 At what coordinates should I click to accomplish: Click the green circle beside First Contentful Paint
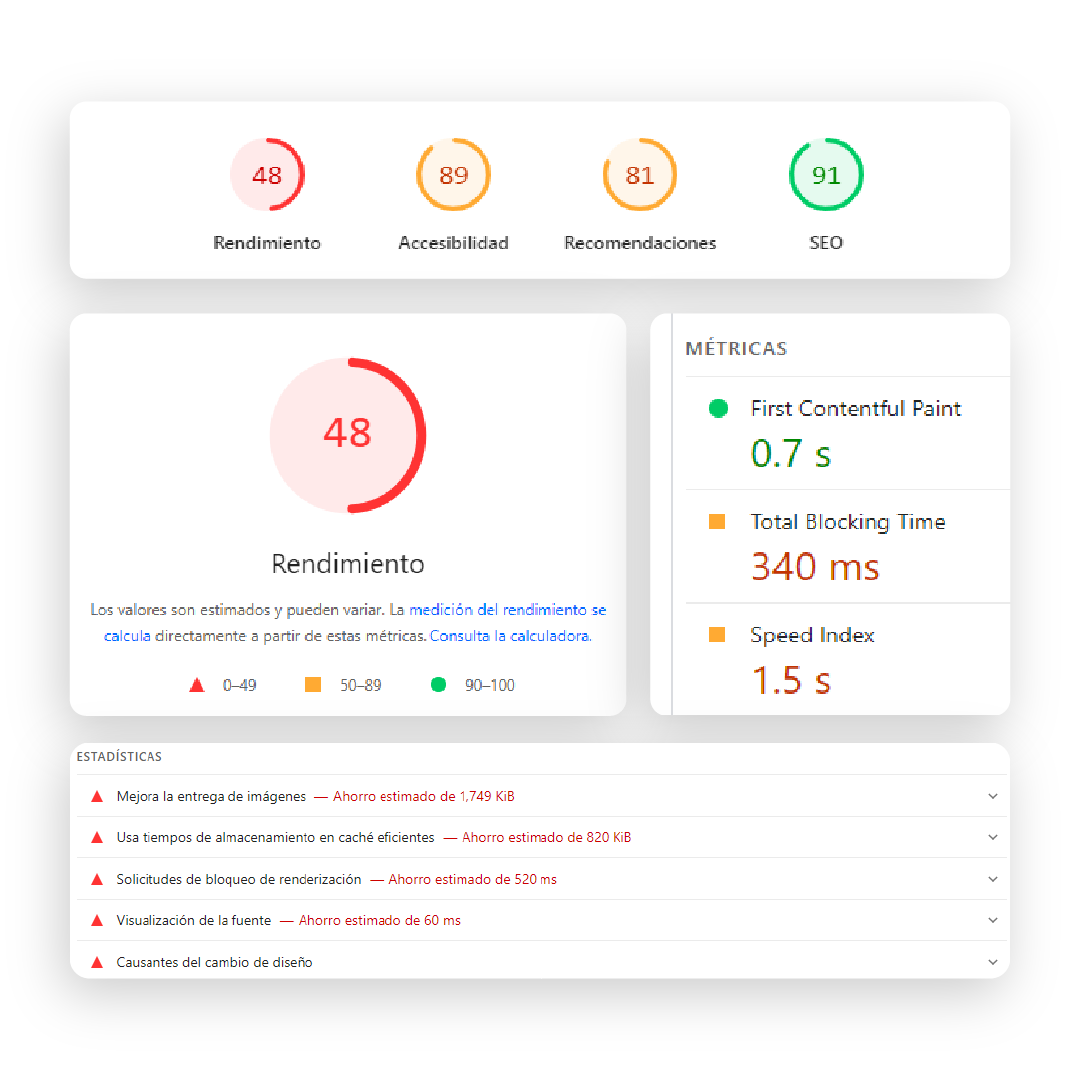[x=717, y=408]
